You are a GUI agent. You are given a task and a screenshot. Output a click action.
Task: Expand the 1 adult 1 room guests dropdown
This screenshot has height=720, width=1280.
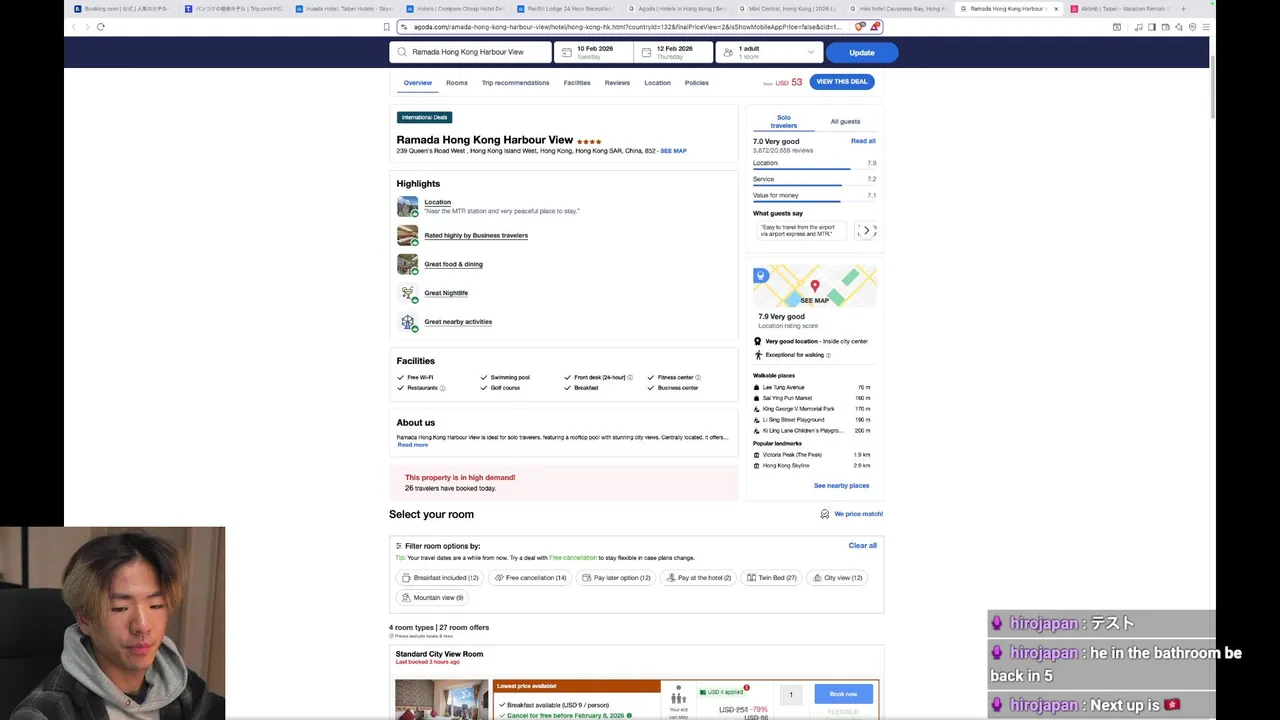point(768,52)
